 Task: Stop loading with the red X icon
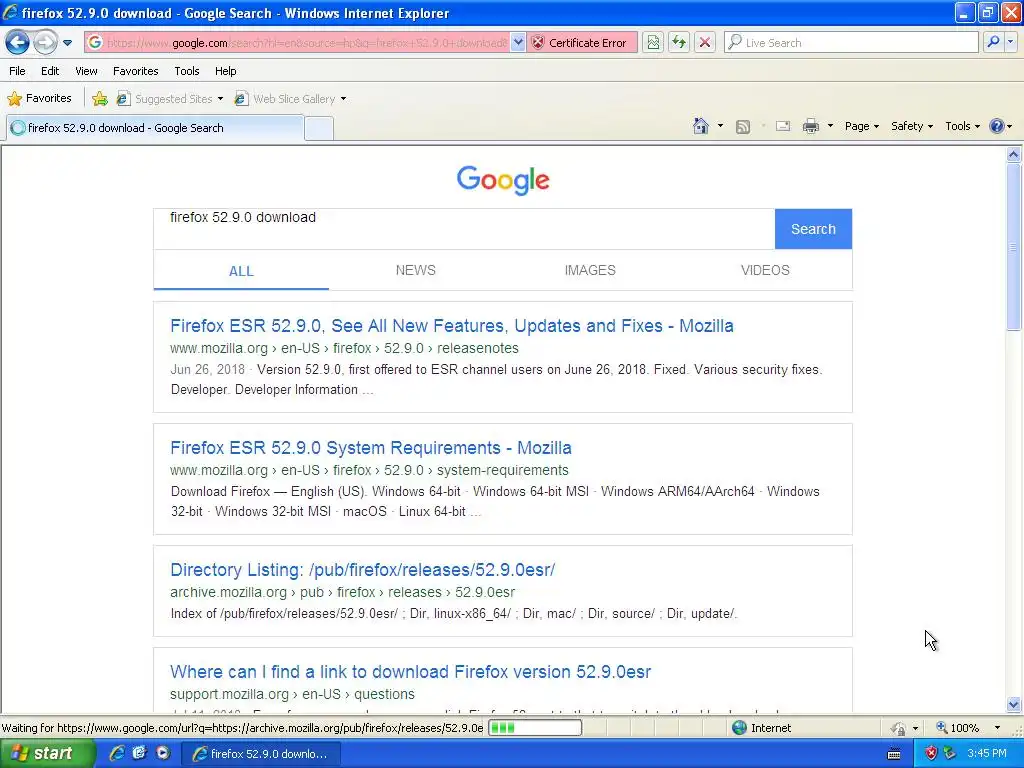tap(705, 42)
